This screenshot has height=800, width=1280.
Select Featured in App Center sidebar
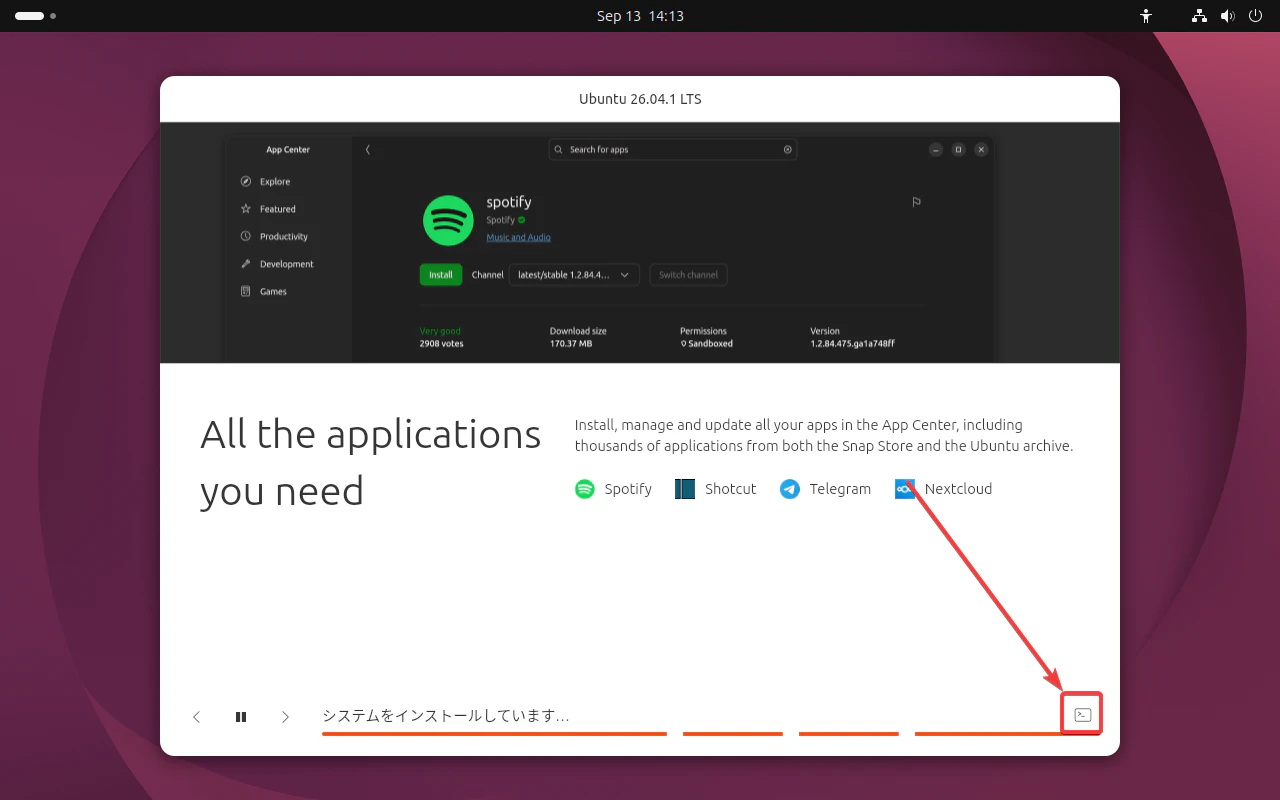[x=278, y=209]
